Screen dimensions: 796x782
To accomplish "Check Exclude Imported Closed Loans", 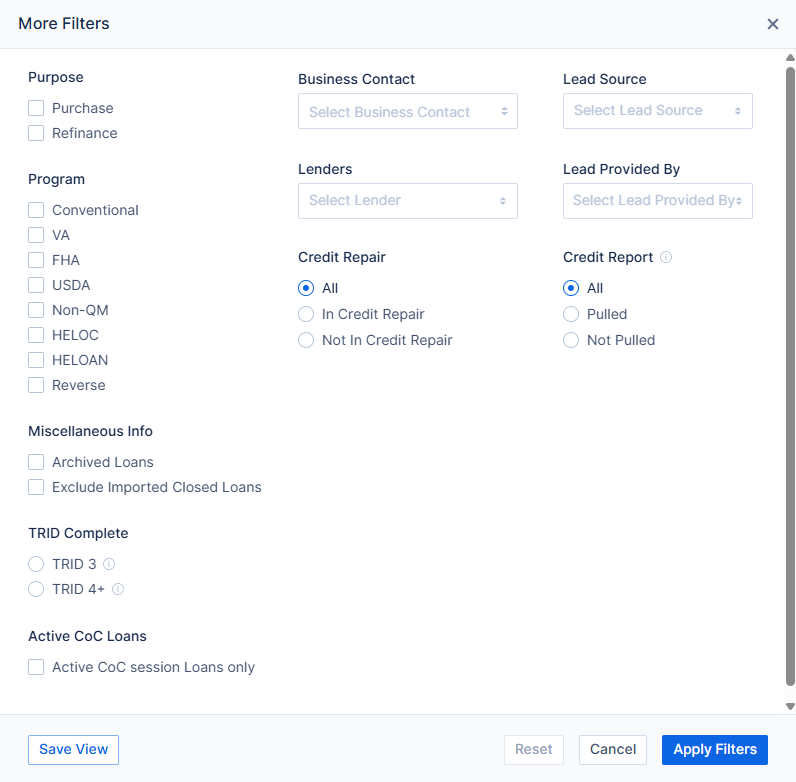I will (36, 487).
